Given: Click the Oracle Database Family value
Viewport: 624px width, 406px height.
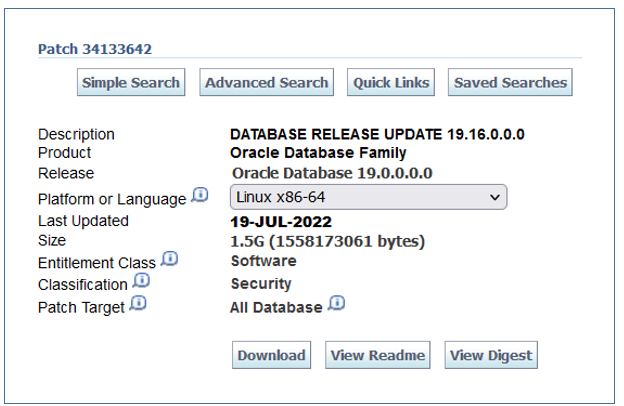Looking at the screenshot, I should pyautogui.click(x=318, y=153).
